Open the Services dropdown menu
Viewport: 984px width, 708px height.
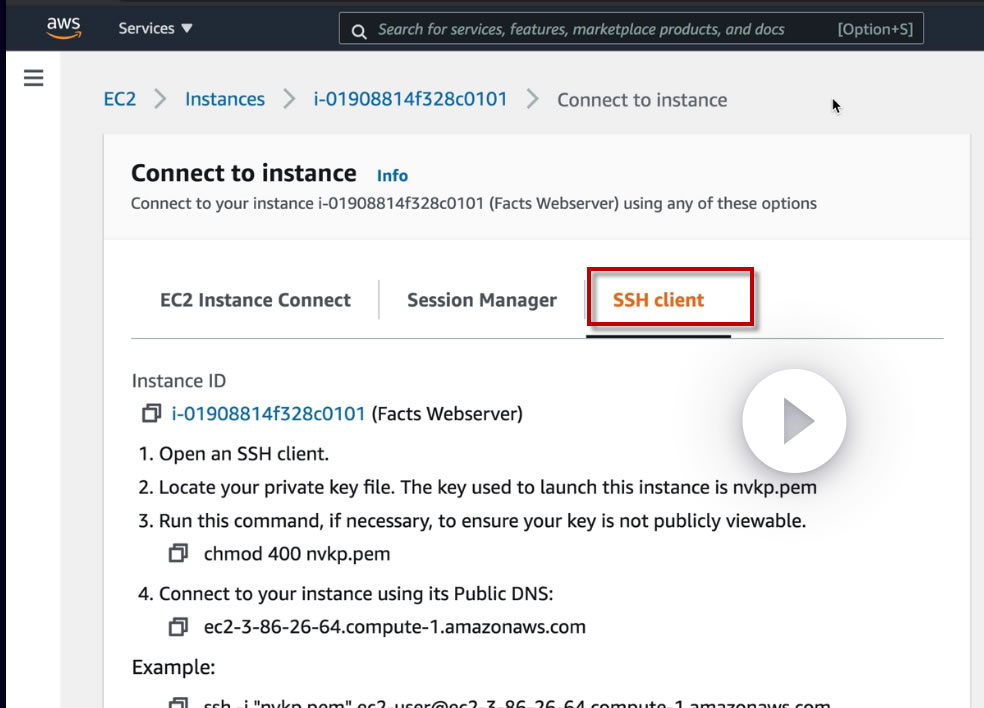[155, 29]
